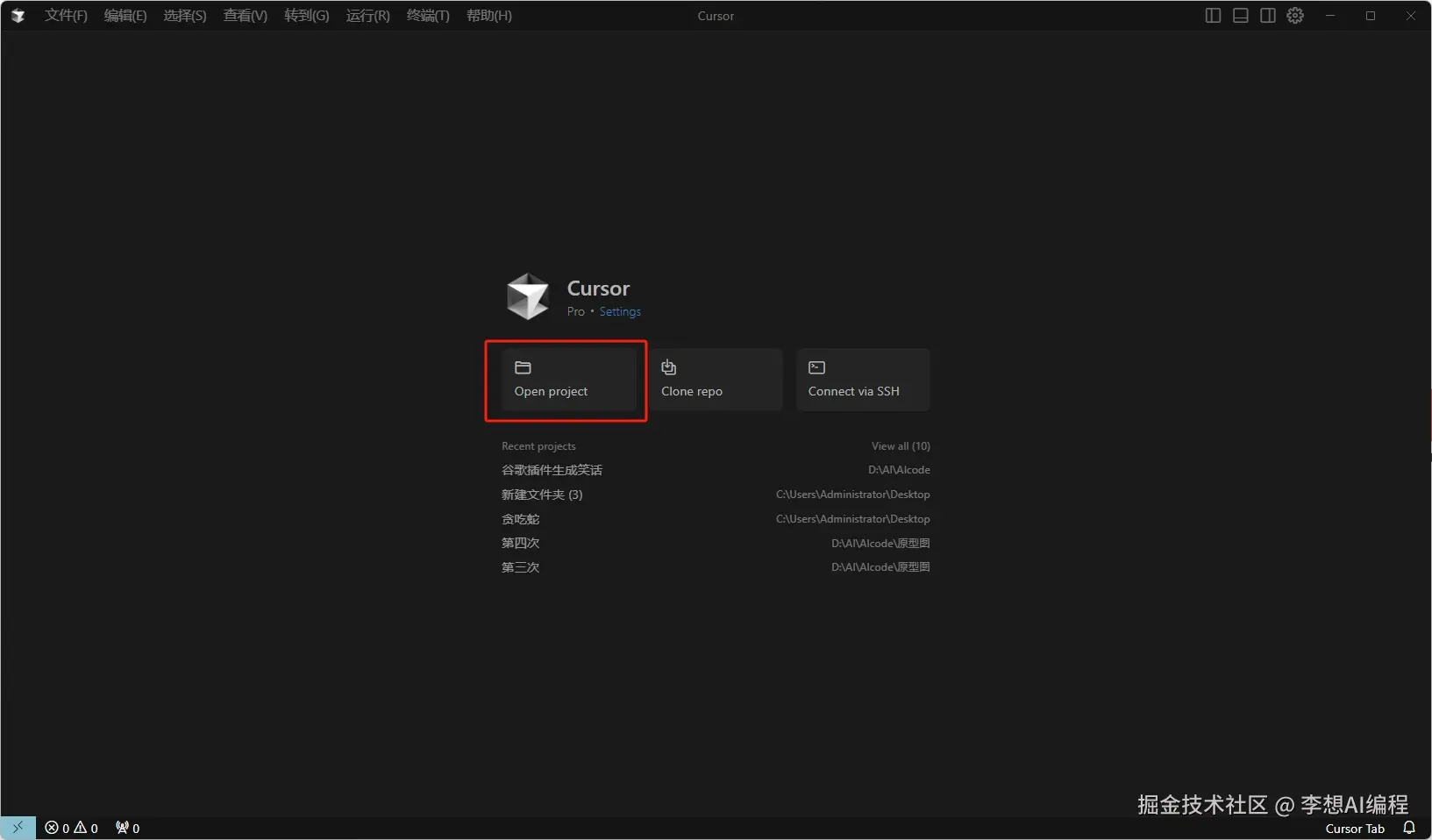Click the Open project button
The image size is (1432, 840).
pyautogui.click(x=568, y=380)
